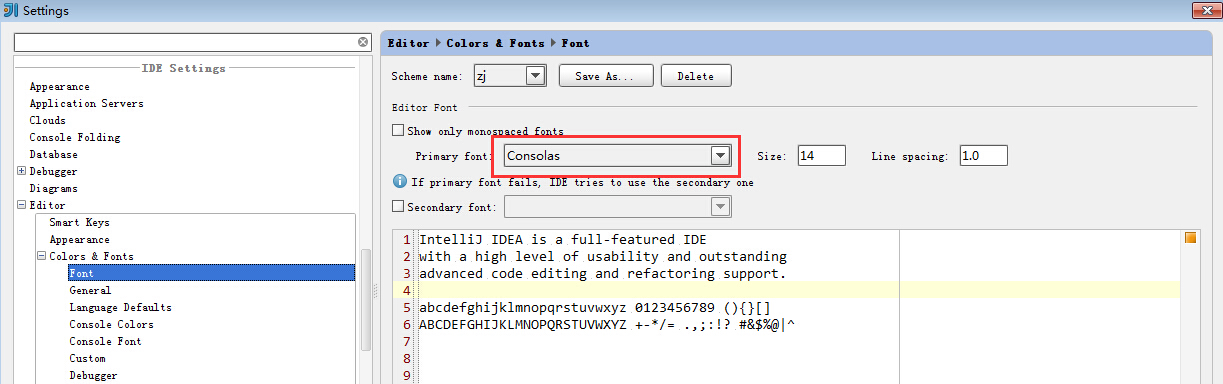Select General under Colors & Fonts
This screenshot has height=384, width=1223.
[90, 291]
